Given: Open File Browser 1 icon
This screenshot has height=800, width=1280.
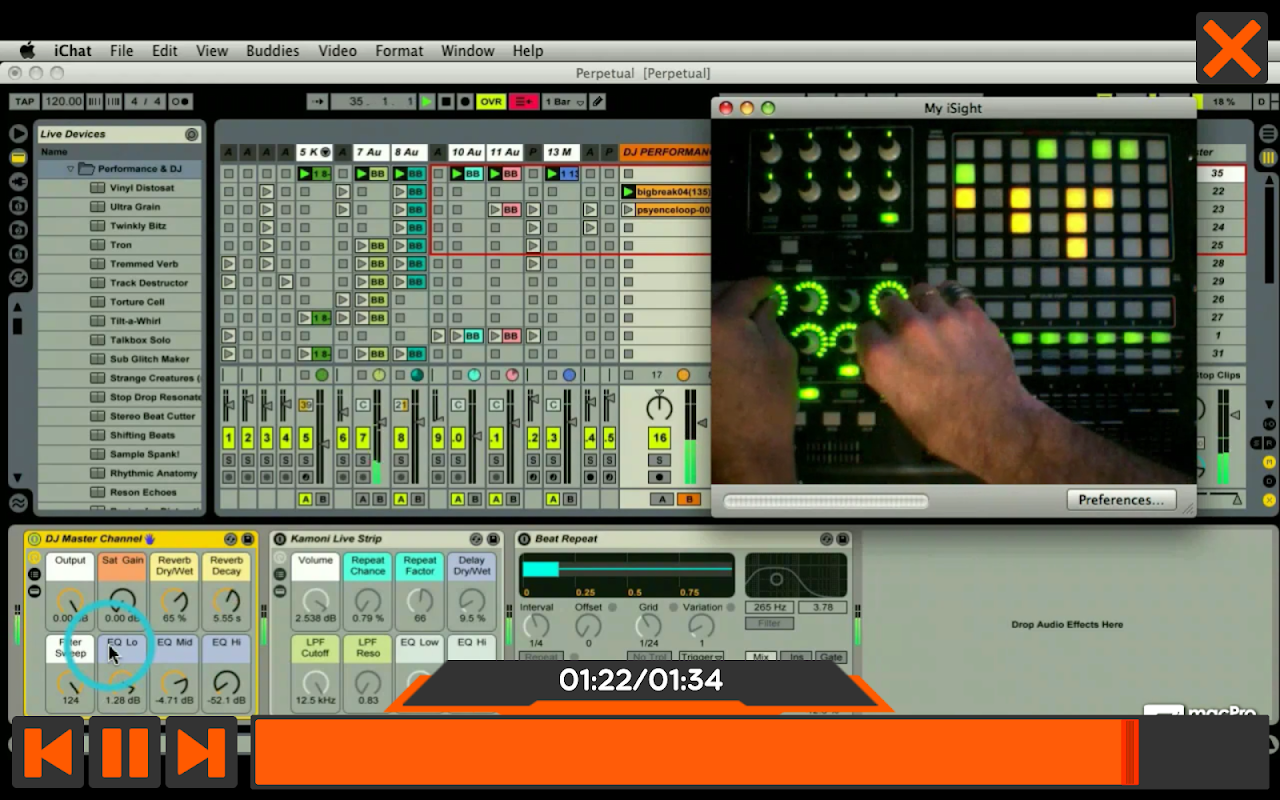Looking at the screenshot, I should coord(18,206).
